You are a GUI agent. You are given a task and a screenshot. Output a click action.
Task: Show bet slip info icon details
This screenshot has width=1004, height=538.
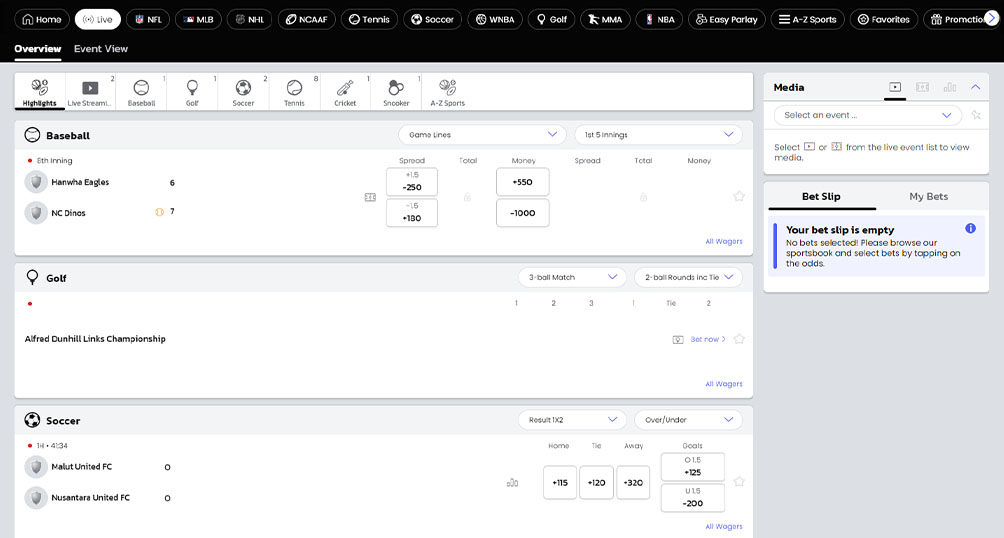click(971, 228)
